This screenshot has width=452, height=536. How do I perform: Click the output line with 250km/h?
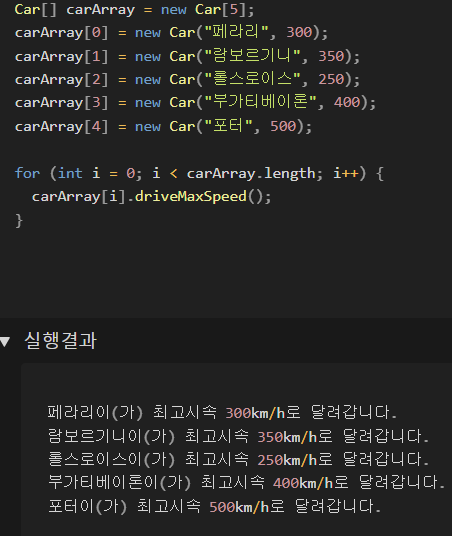(238, 459)
